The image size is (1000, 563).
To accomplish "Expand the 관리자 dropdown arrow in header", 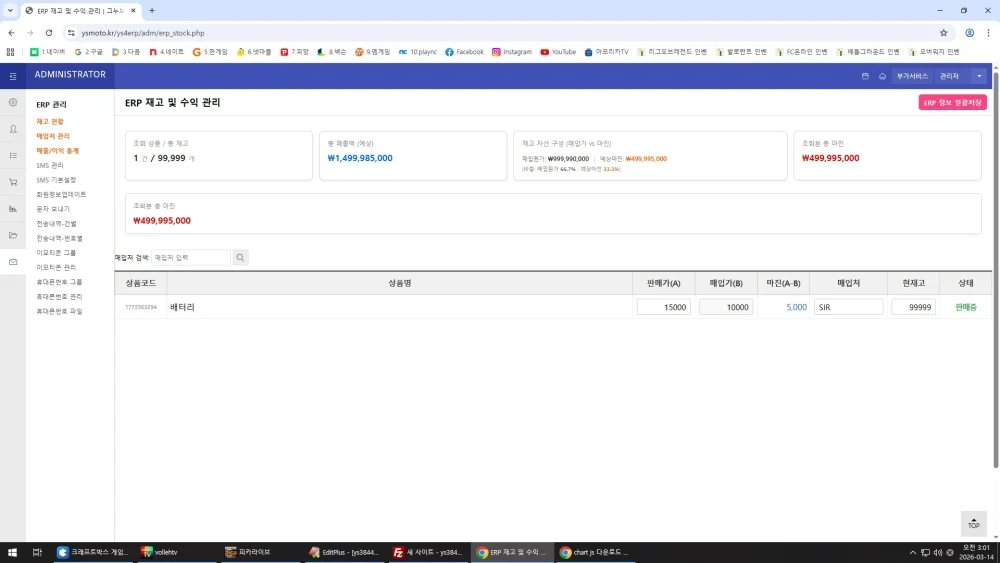I will 979,76.
